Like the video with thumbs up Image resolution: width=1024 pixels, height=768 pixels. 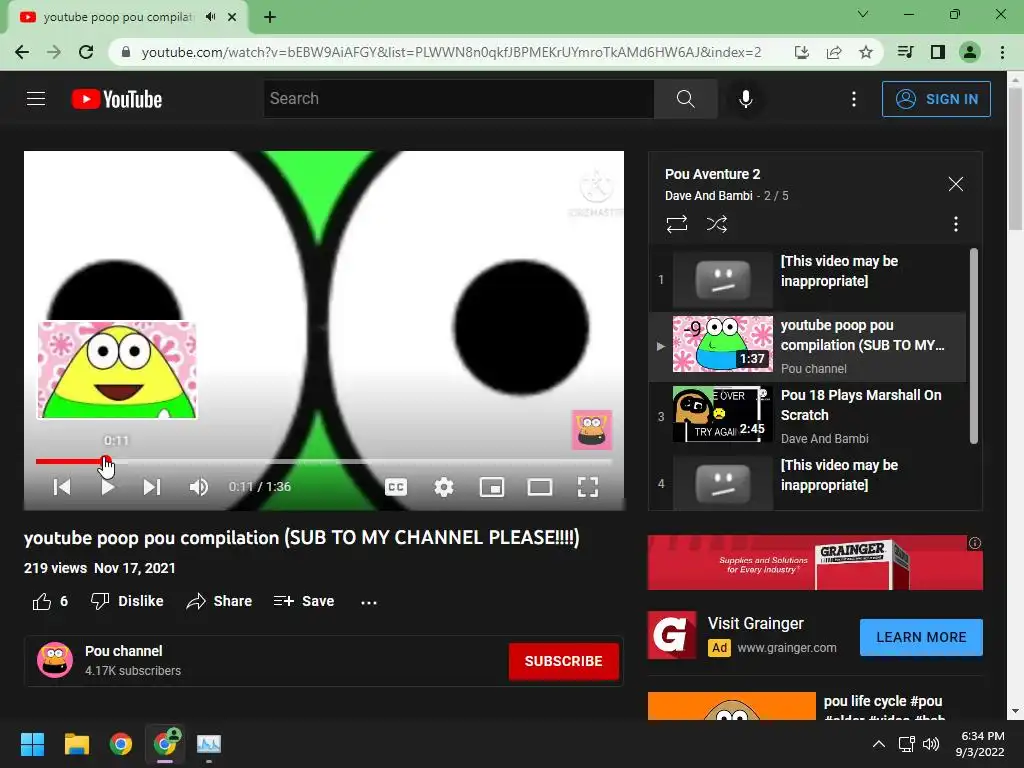[x=50, y=601]
